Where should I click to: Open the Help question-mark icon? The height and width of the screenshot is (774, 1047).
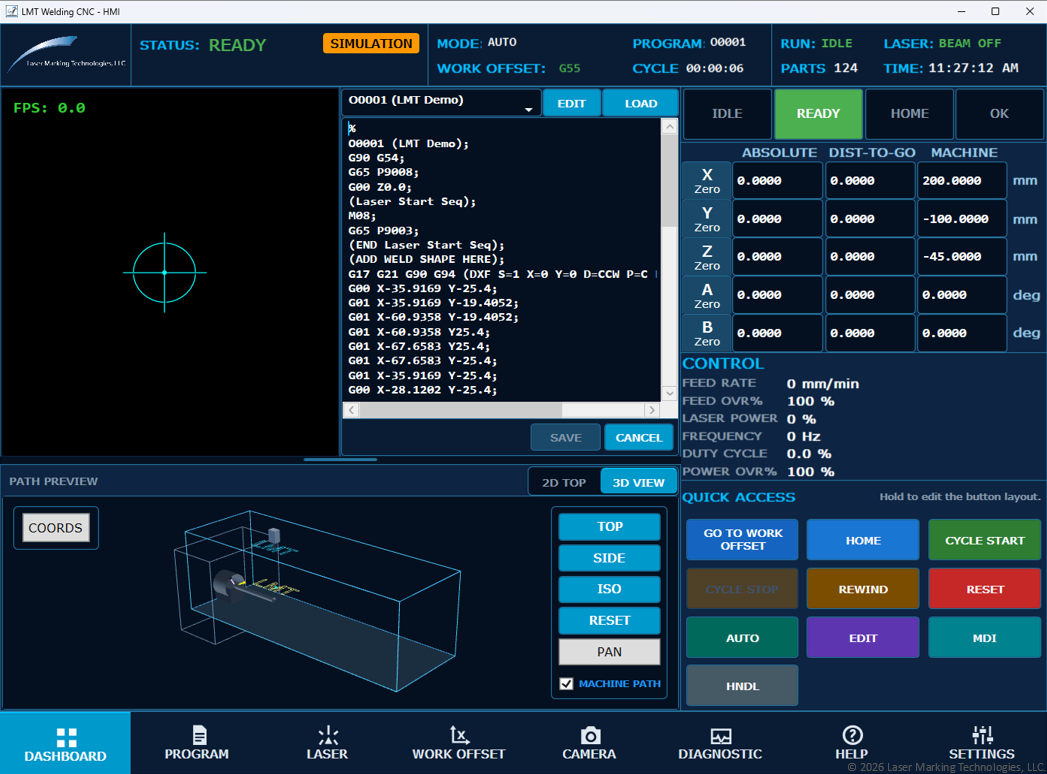point(852,735)
